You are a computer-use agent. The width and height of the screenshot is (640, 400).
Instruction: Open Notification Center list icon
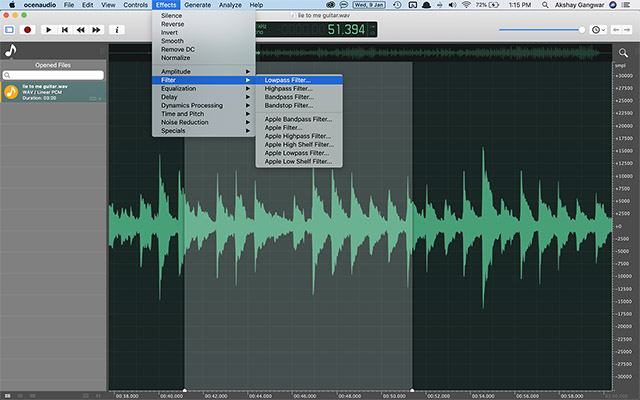[x=626, y=5]
